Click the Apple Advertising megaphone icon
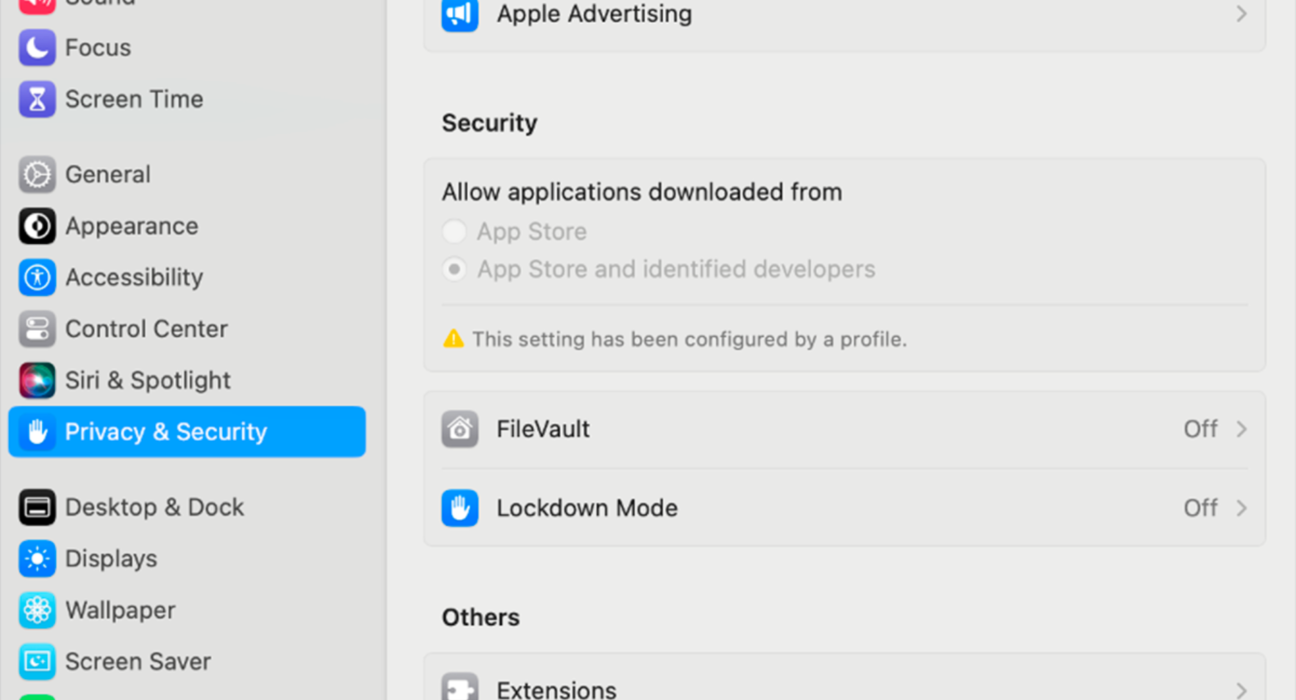 click(460, 14)
